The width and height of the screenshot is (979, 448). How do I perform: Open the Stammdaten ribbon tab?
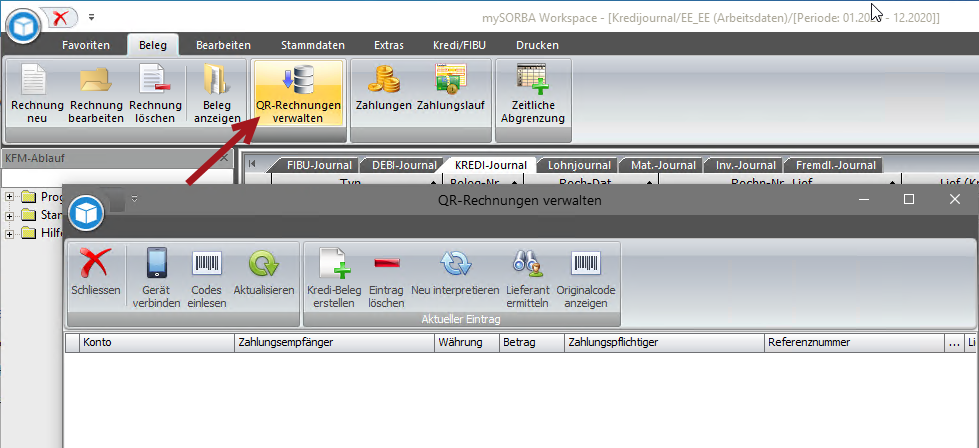313,45
